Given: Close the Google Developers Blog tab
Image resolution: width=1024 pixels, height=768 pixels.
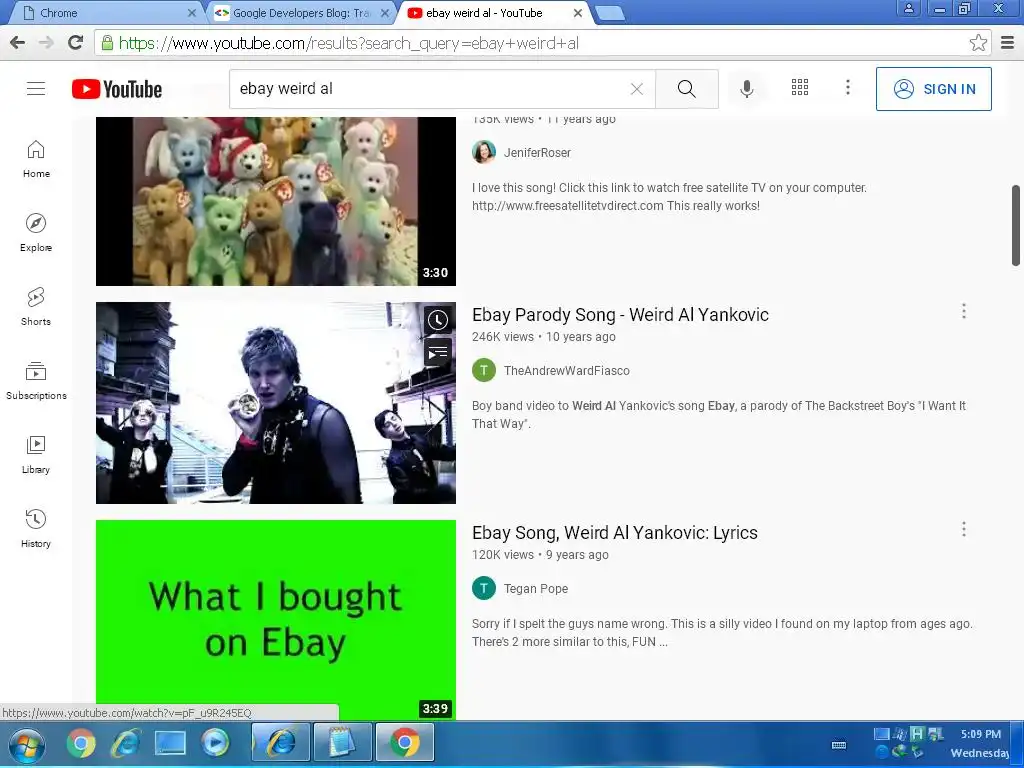Looking at the screenshot, I should click(385, 13).
